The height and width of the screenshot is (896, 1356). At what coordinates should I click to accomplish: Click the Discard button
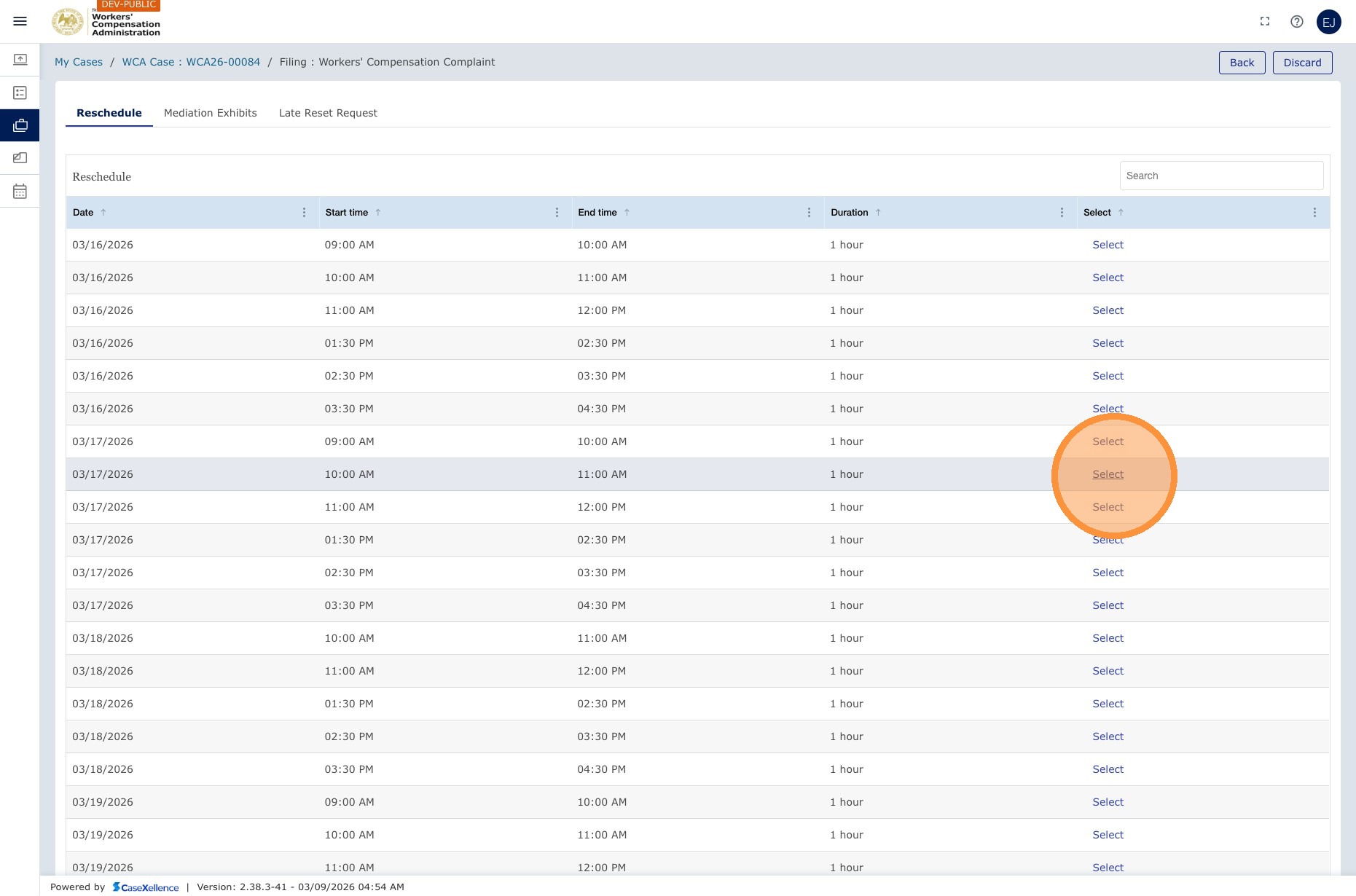coord(1303,63)
